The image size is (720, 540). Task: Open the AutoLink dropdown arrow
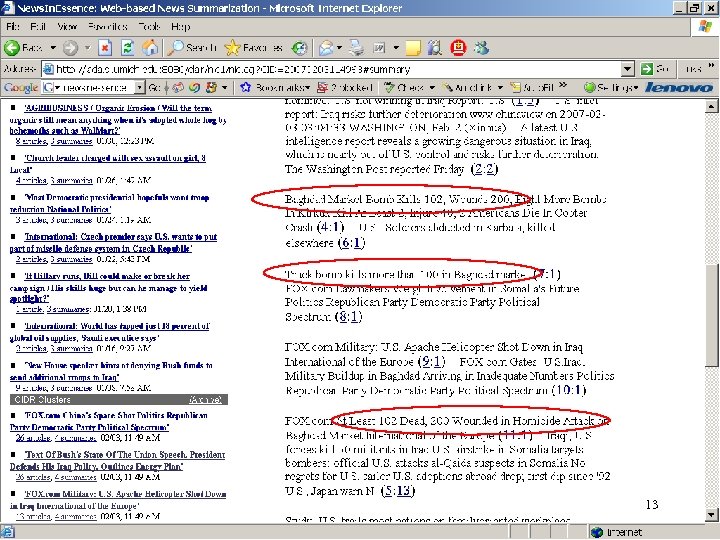500,87
